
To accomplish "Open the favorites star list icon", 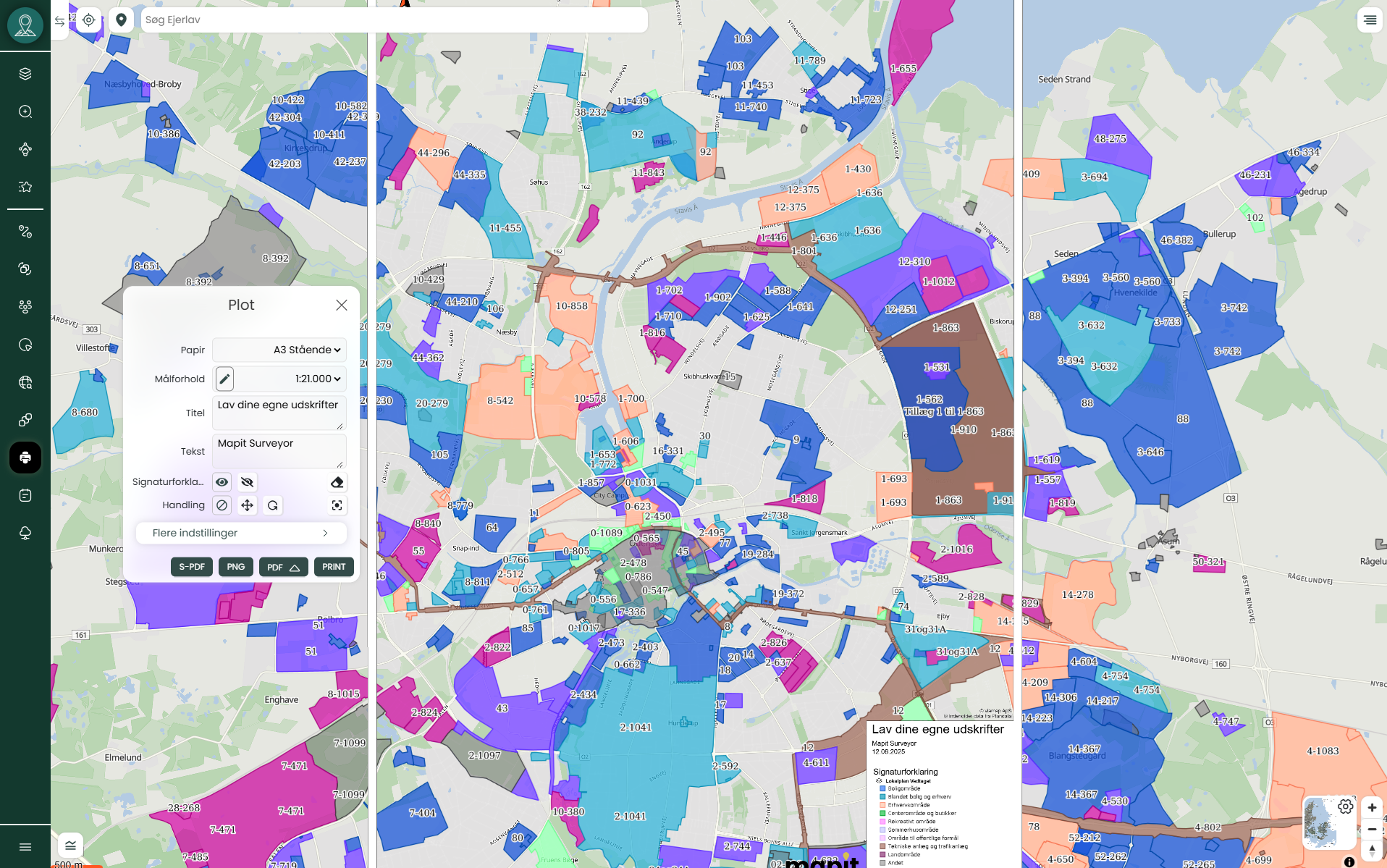I will click(x=25, y=187).
